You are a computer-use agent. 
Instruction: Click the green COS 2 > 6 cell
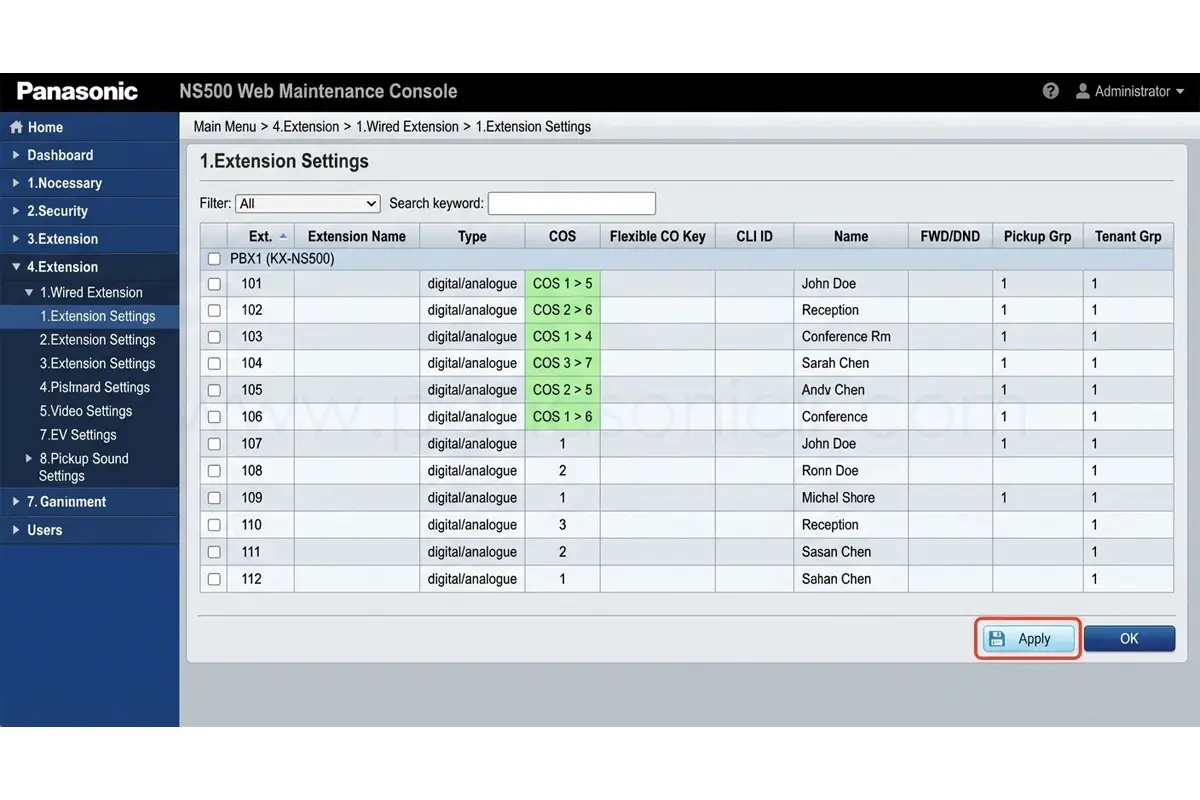(563, 310)
